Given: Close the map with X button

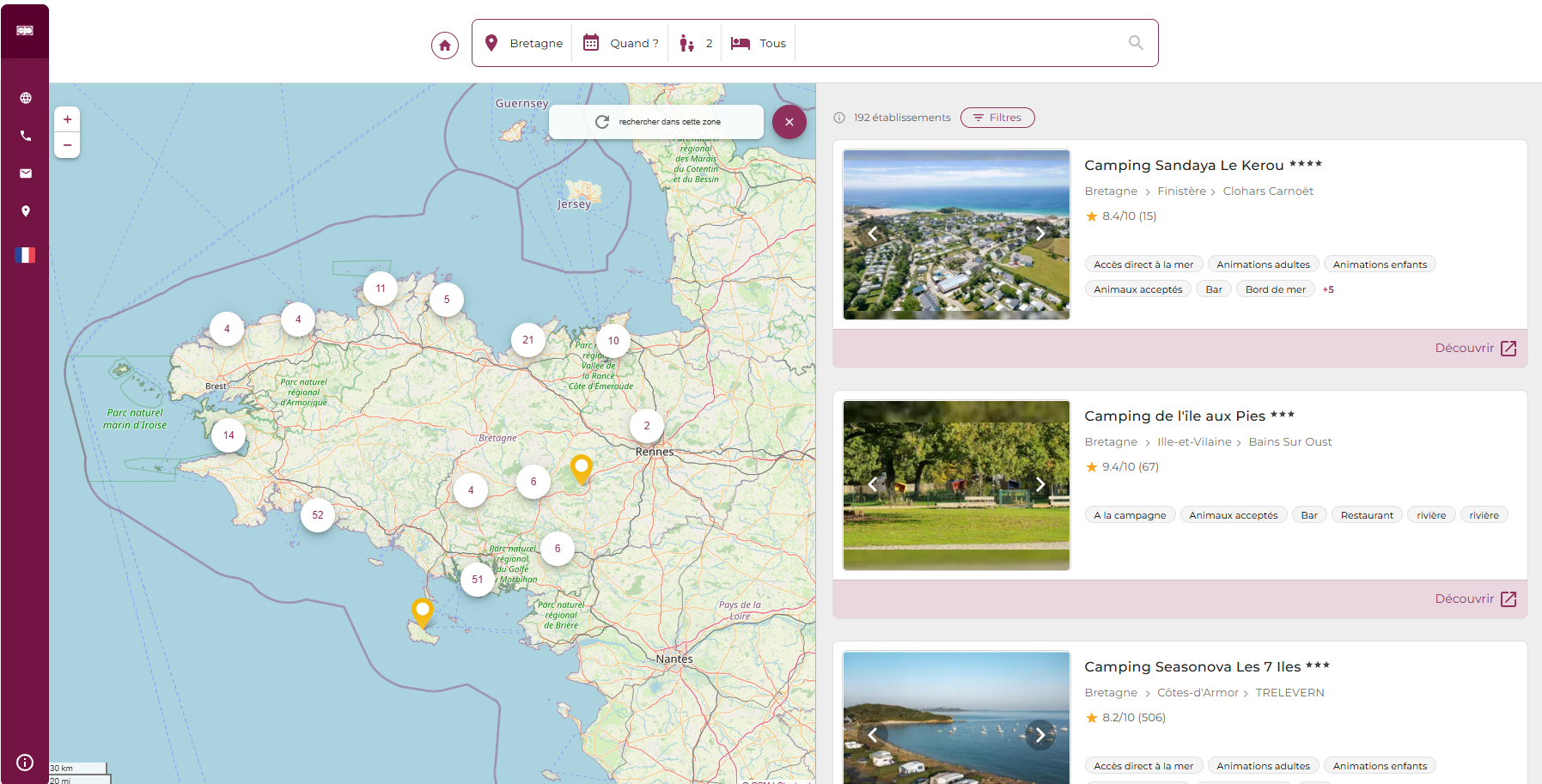Looking at the screenshot, I should click(789, 122).
